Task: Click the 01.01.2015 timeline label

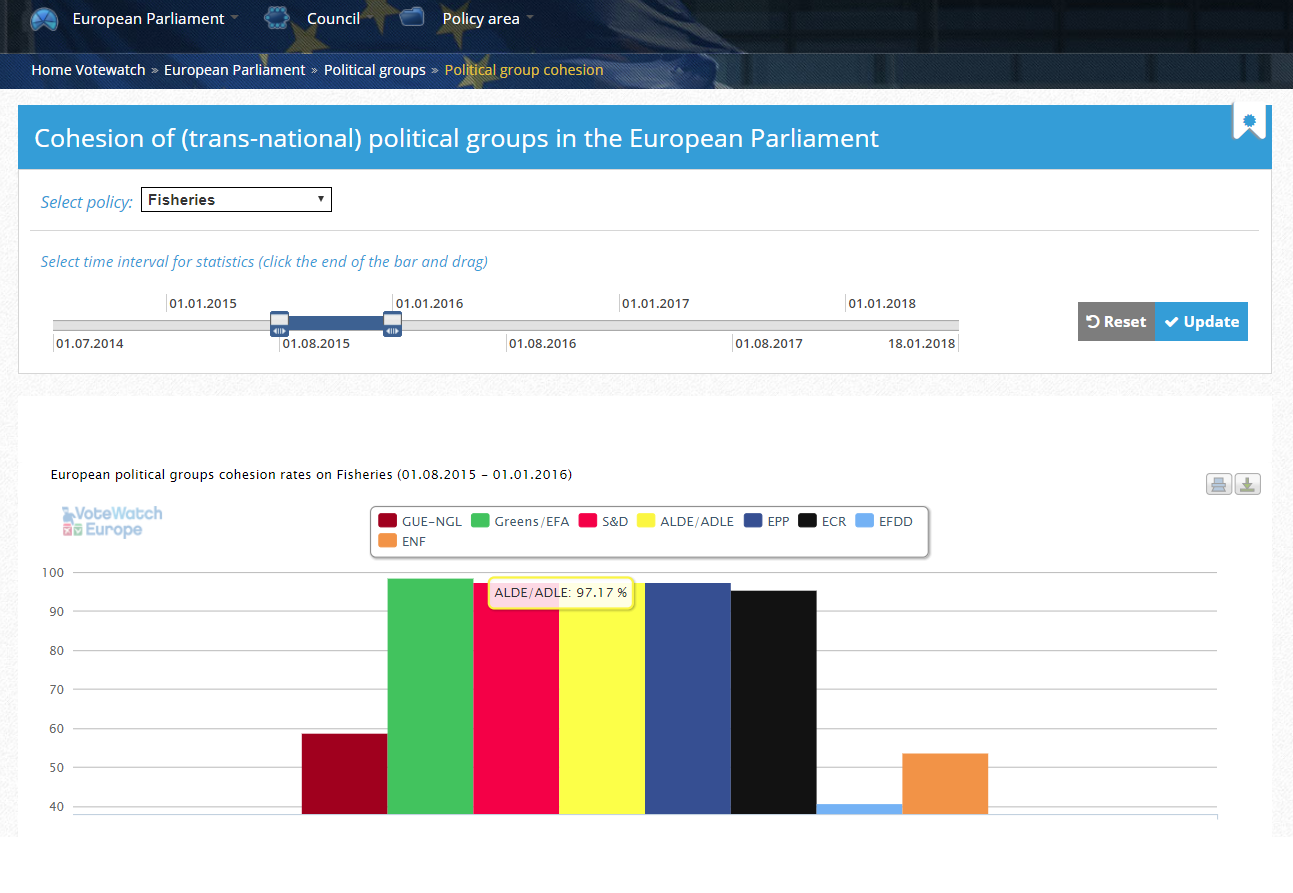Action: [203, 303]
